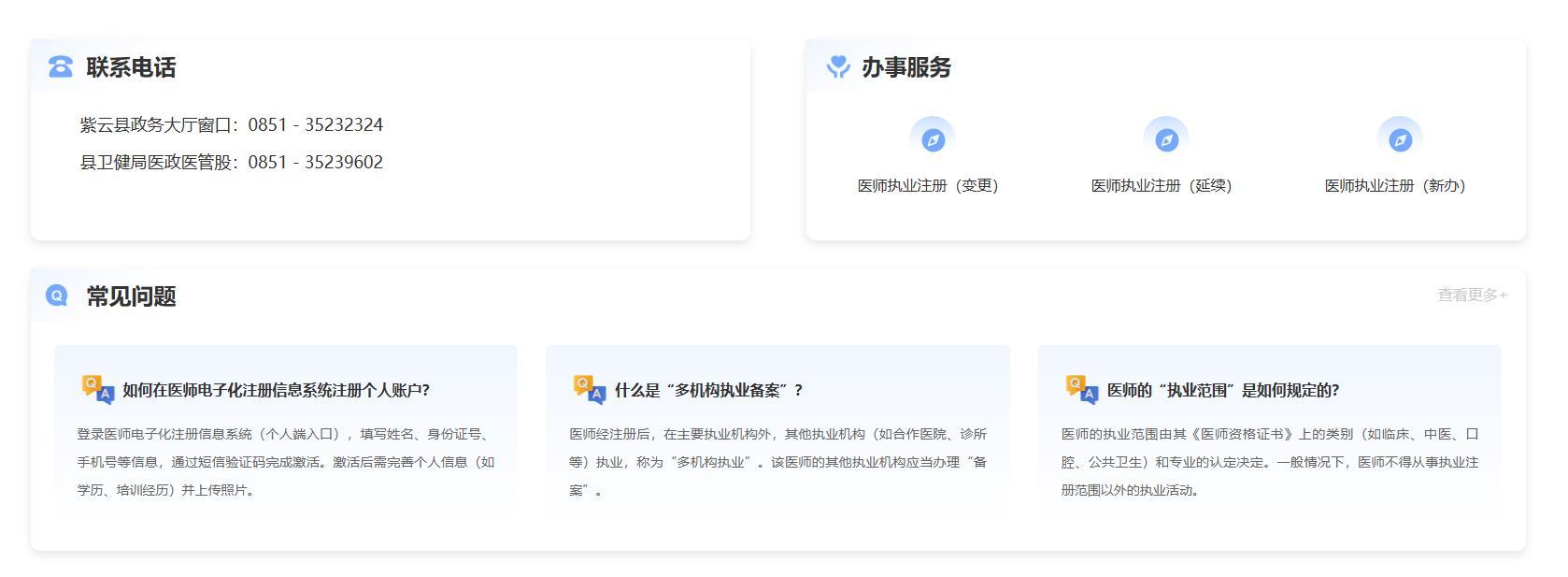The height and width of the screenshot is (577, 1568).
Task: Open question title 如何在医师电子化注册信息系统注册个人账户?
Action: click(x=276, y=391)
